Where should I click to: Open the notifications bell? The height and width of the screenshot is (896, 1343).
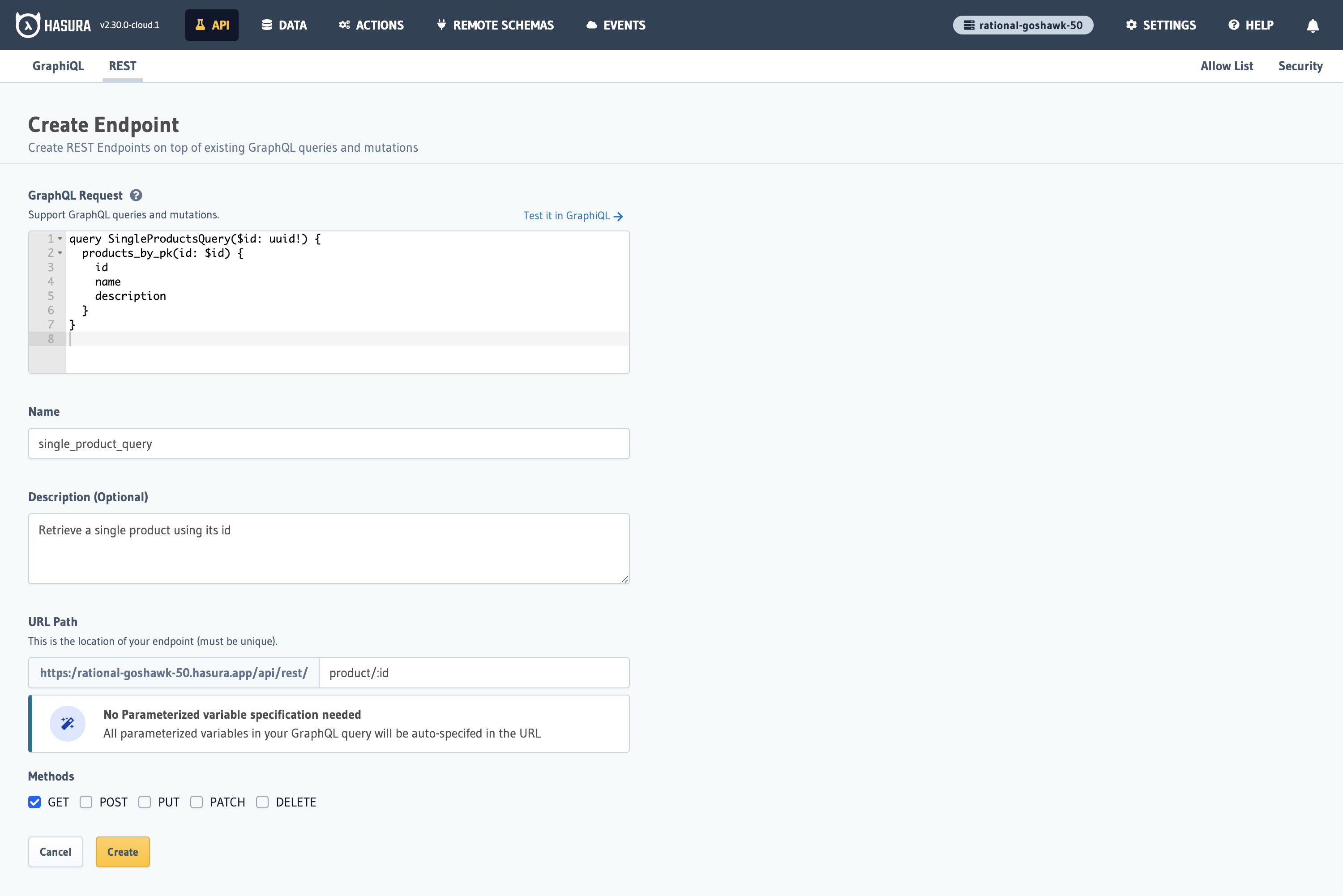click(1312, 26)
